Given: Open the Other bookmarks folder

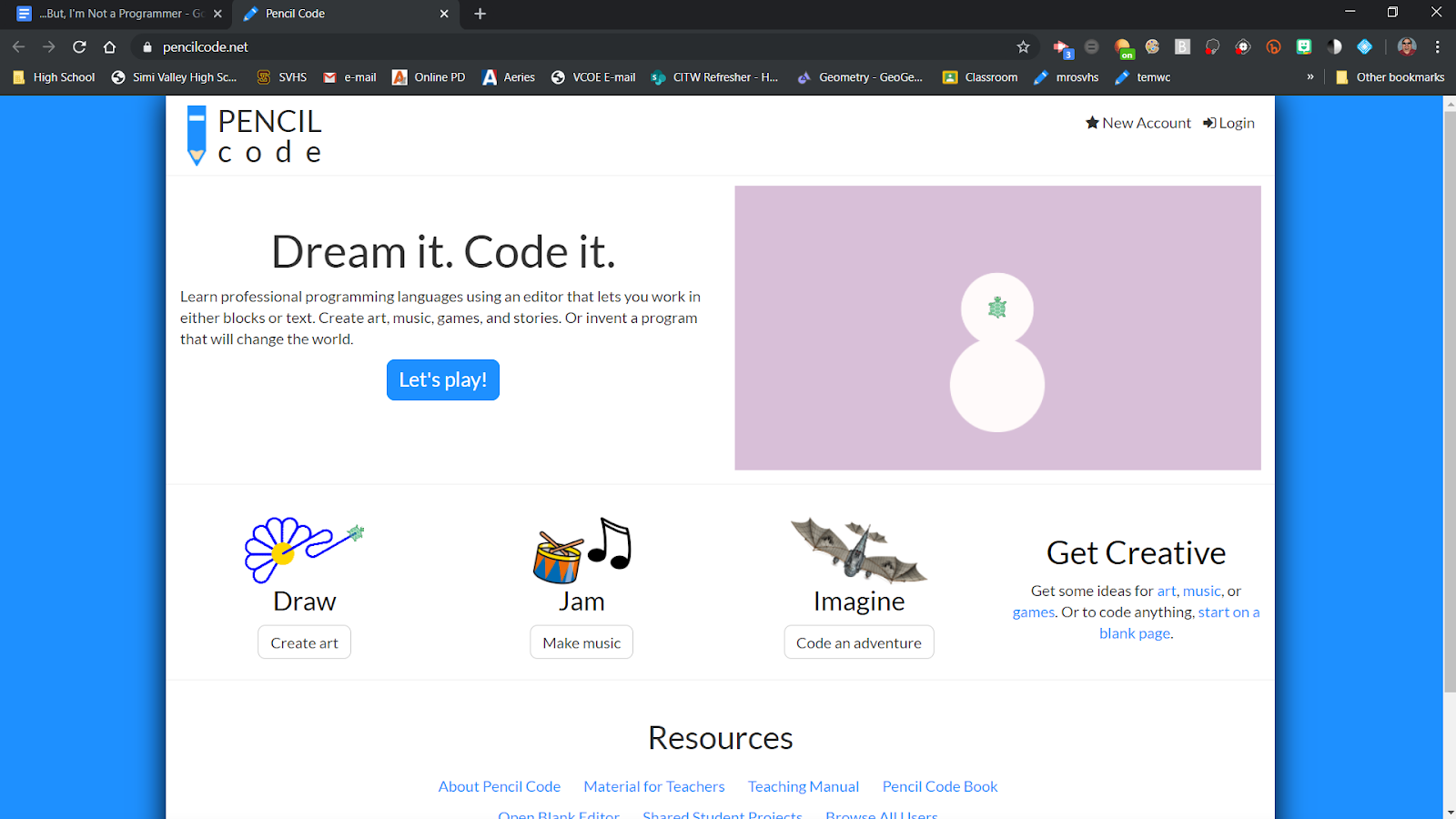Looking at the screenshot, I should click(x=1390, y=77).
